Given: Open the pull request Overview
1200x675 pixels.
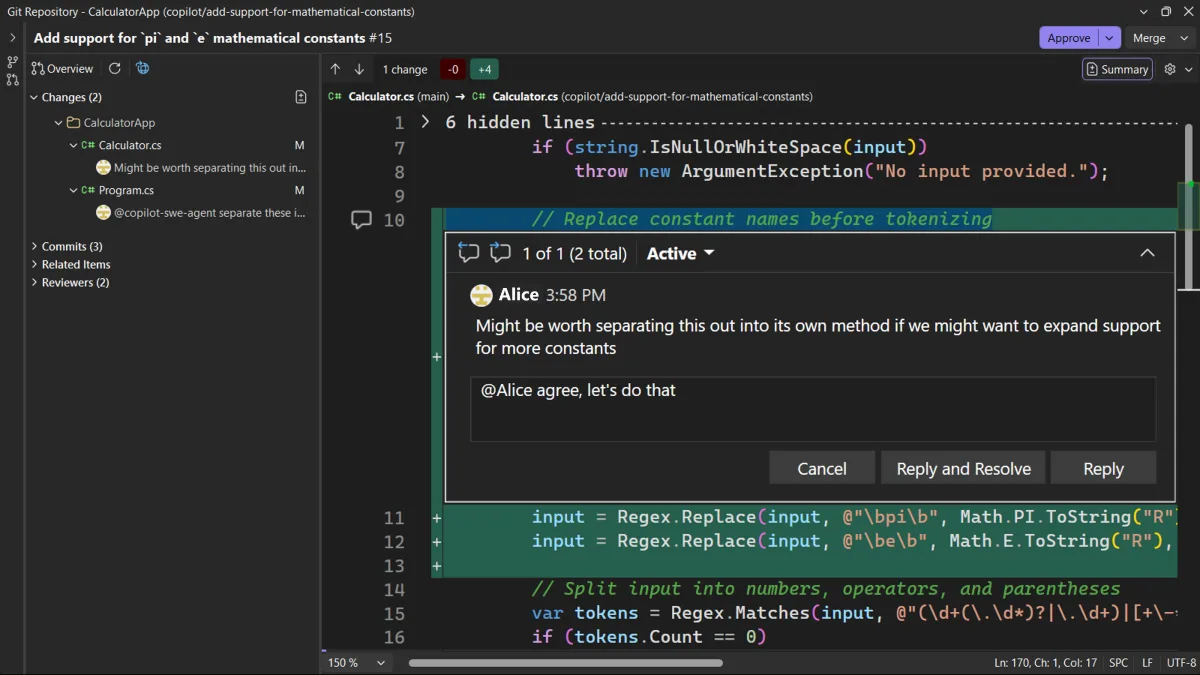Looking at the screenshot, I should click(62, 69).
